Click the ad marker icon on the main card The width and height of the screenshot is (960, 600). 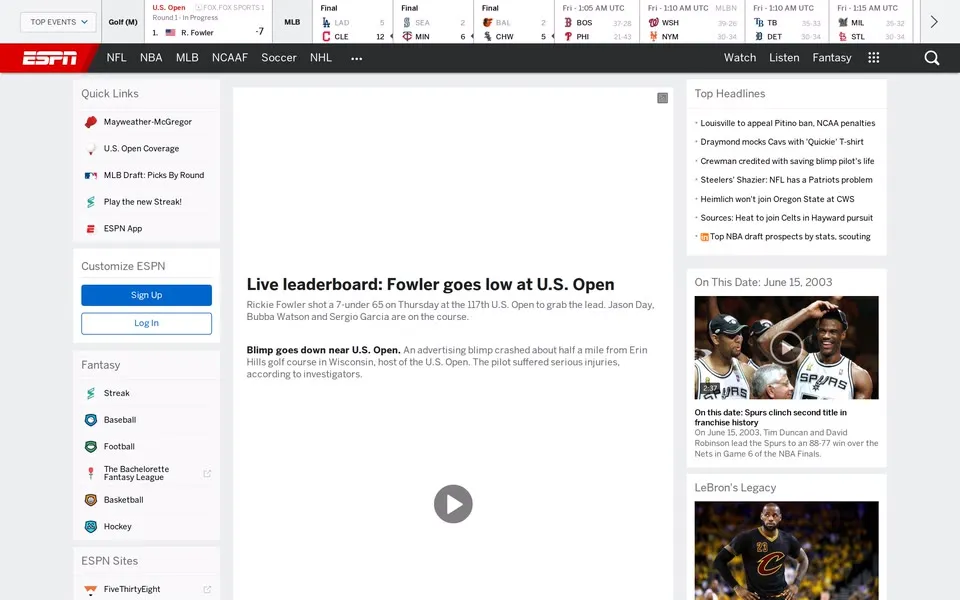pos(662,98)
